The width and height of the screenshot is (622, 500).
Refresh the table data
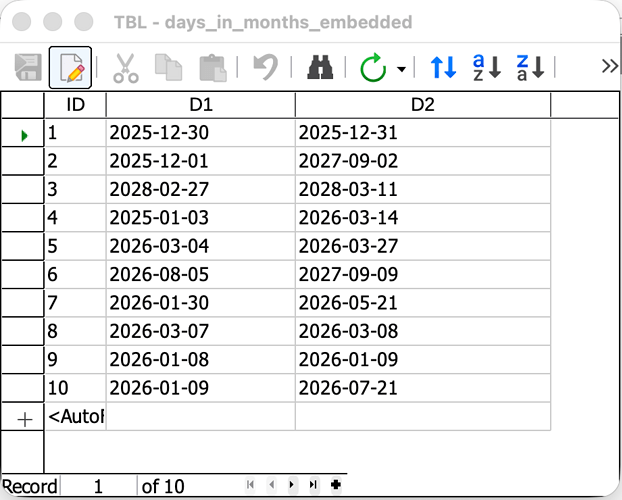(373, 68)
